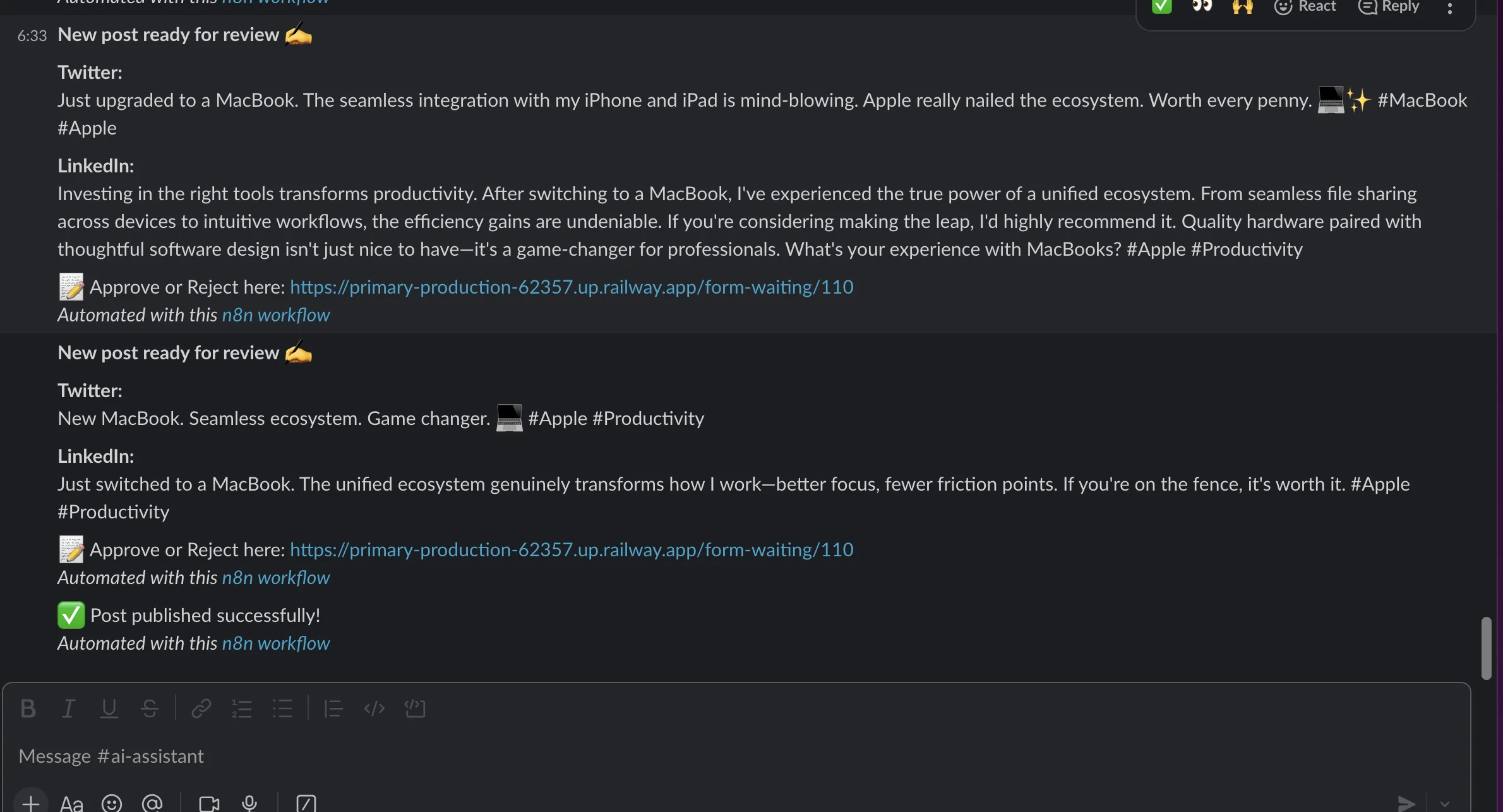
Task: Insert inline code formatting
Action: click(x=374, y=708)
